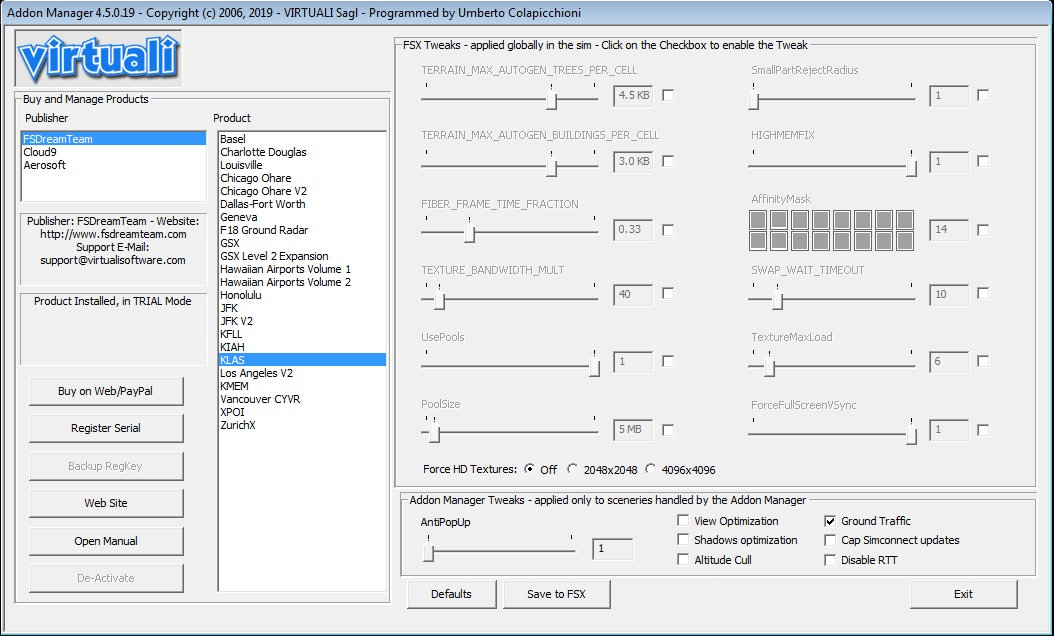
Task: Select 4096x4096 HD textures option
Action: [x=651, y=469]
